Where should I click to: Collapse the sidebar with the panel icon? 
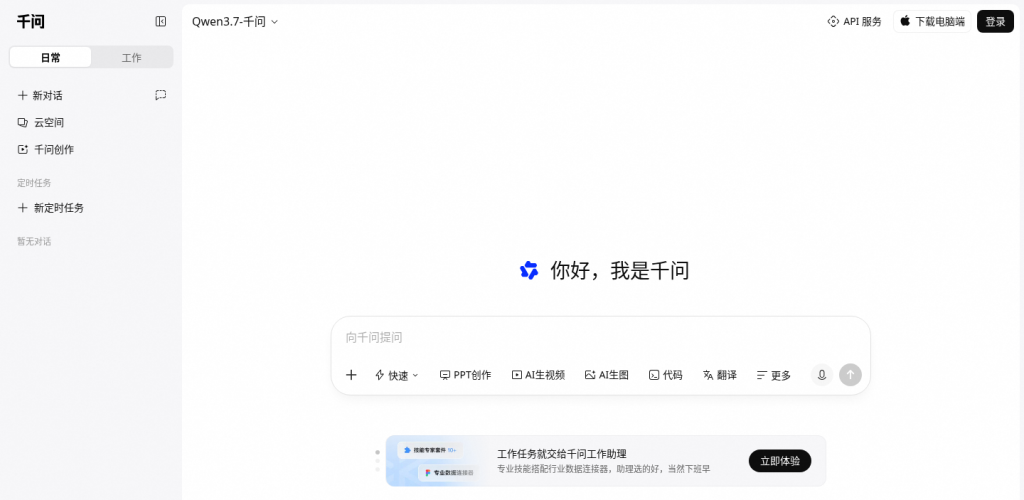[x=161, y=22]
